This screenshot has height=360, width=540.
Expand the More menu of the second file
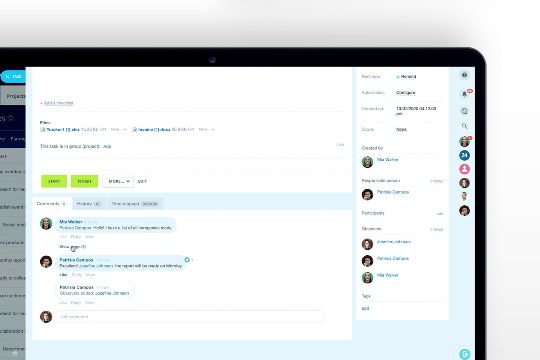pos(206,130)
